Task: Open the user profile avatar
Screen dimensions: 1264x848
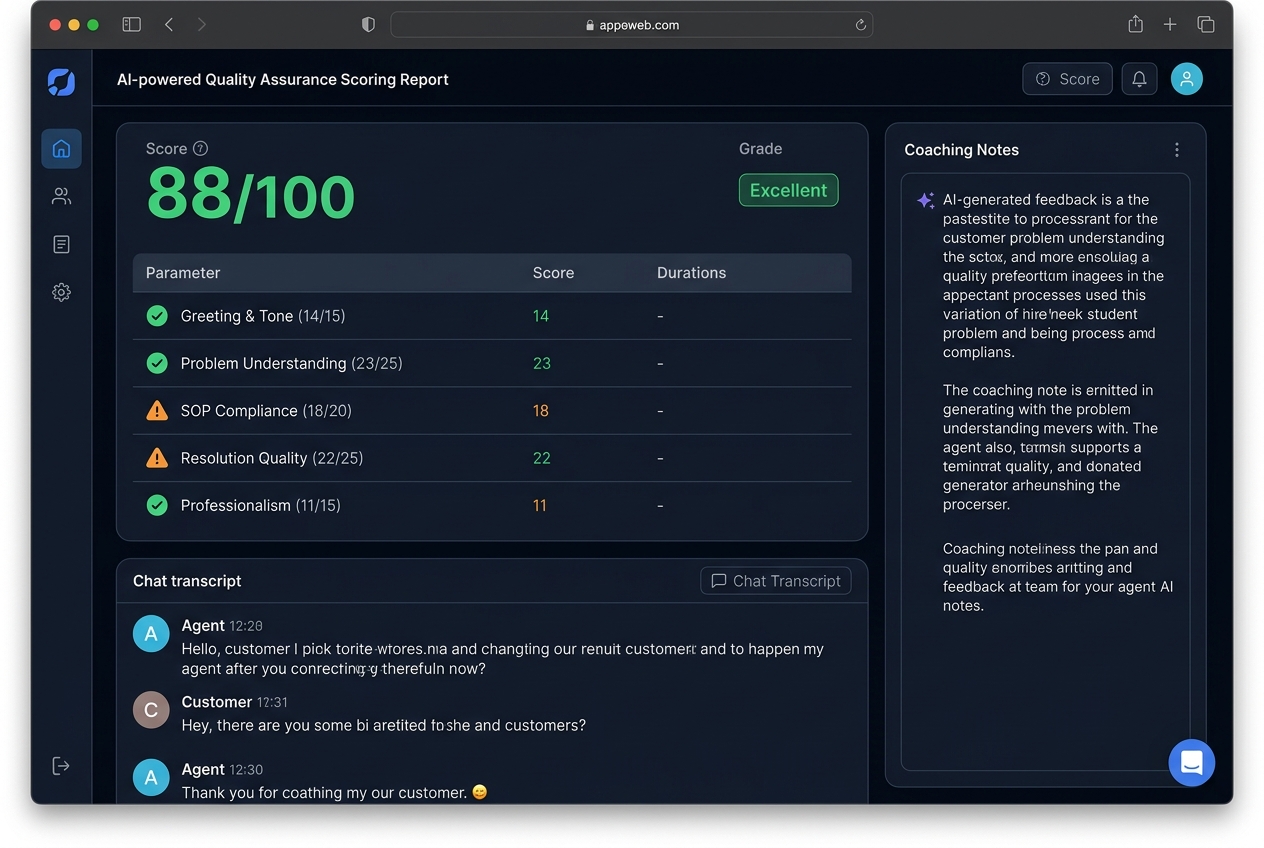Action: pyautogui.click(x=1187, y=79)
